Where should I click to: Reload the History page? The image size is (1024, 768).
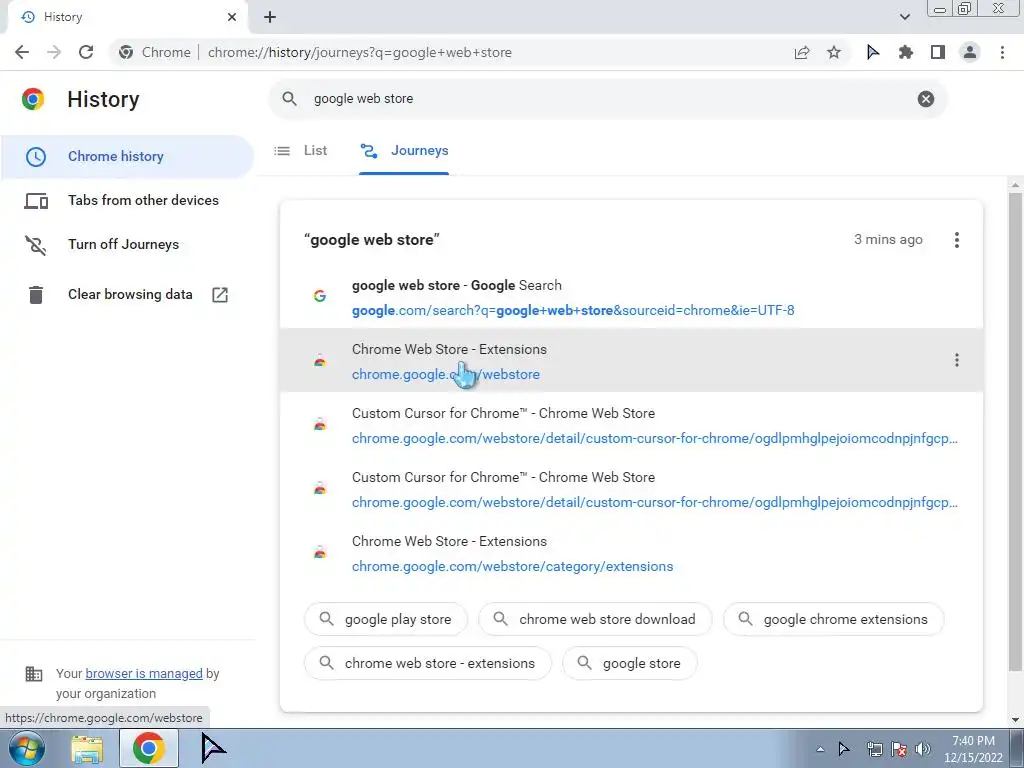[86, 52]
